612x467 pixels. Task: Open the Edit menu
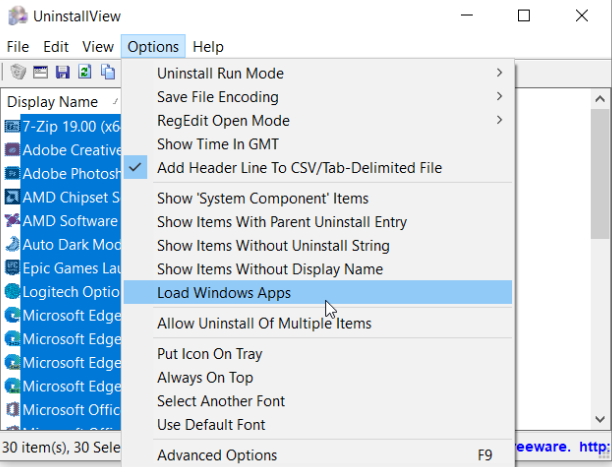[56, 47]
